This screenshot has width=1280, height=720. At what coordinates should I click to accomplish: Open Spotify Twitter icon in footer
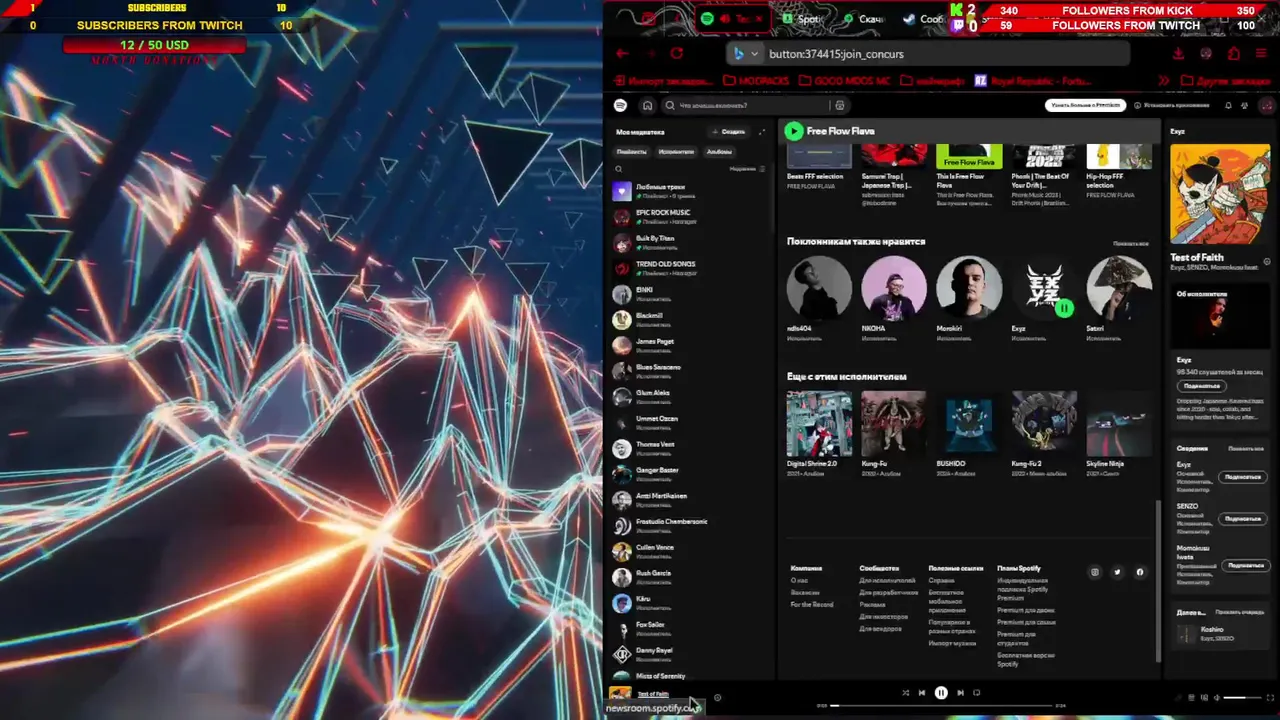1117,572
